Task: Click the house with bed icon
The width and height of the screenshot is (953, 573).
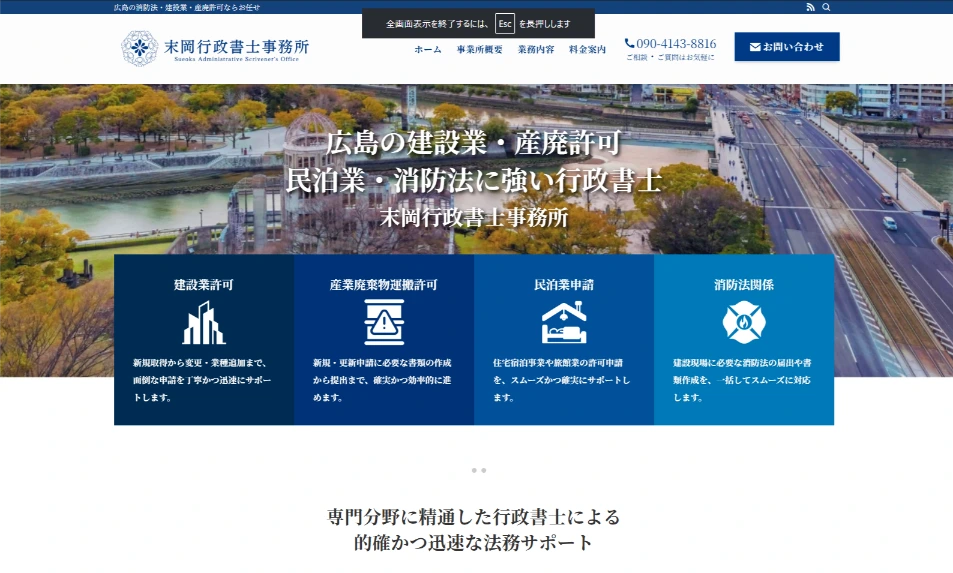Action: click(564, 322)
